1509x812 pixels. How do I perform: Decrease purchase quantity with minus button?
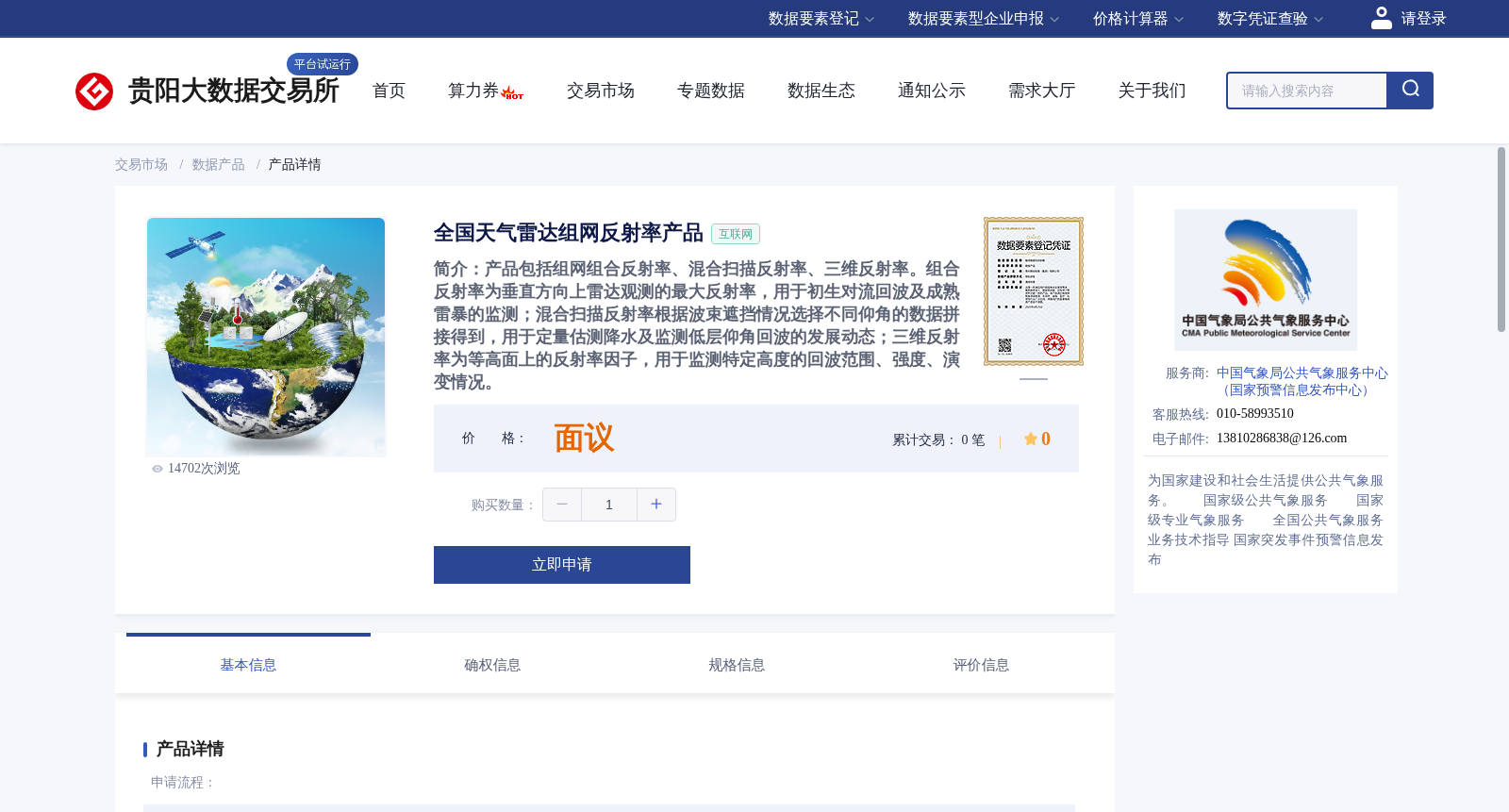pyautogui.click(x=562, y=505)
